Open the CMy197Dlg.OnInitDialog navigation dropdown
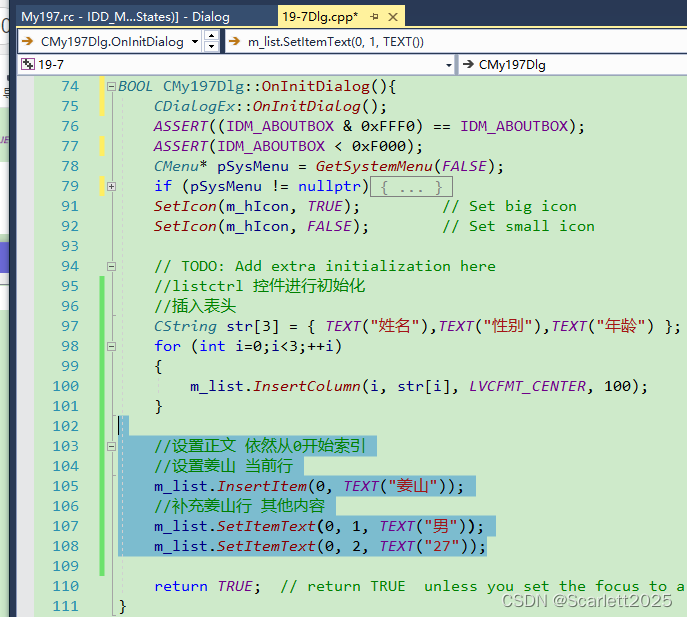Screen dimensions: 687x617 [195, 42]
